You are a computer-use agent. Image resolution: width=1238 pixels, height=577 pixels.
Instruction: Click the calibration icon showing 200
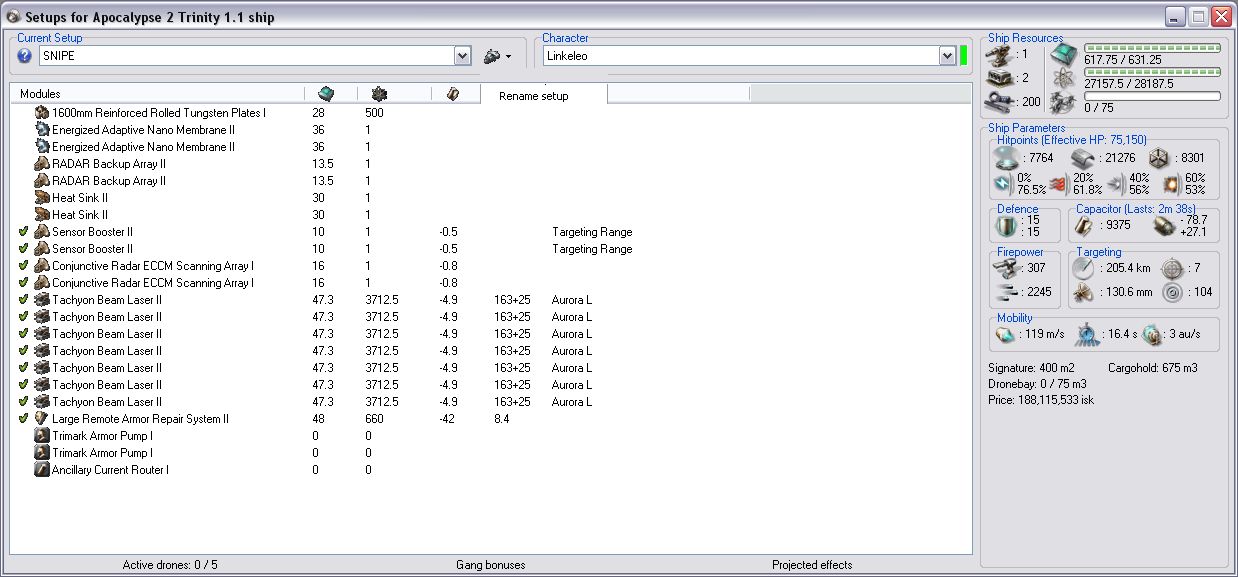click(x=999, y=101)
